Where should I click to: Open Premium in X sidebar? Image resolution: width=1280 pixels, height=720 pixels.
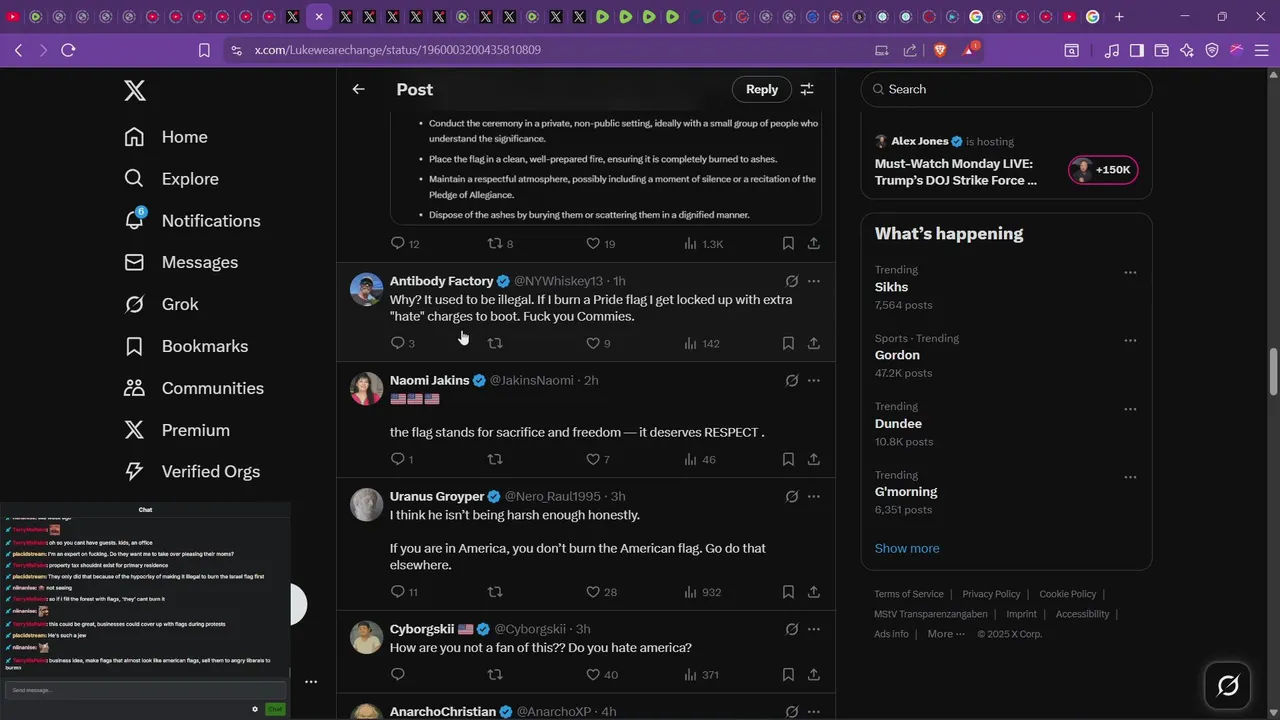pyautogui.click(x=177, y=430)
